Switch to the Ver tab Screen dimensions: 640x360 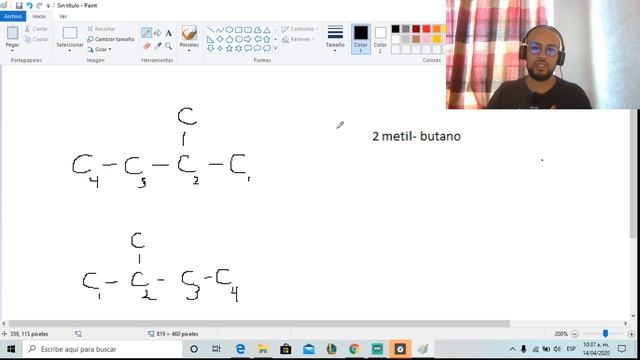tap(63, 16)
